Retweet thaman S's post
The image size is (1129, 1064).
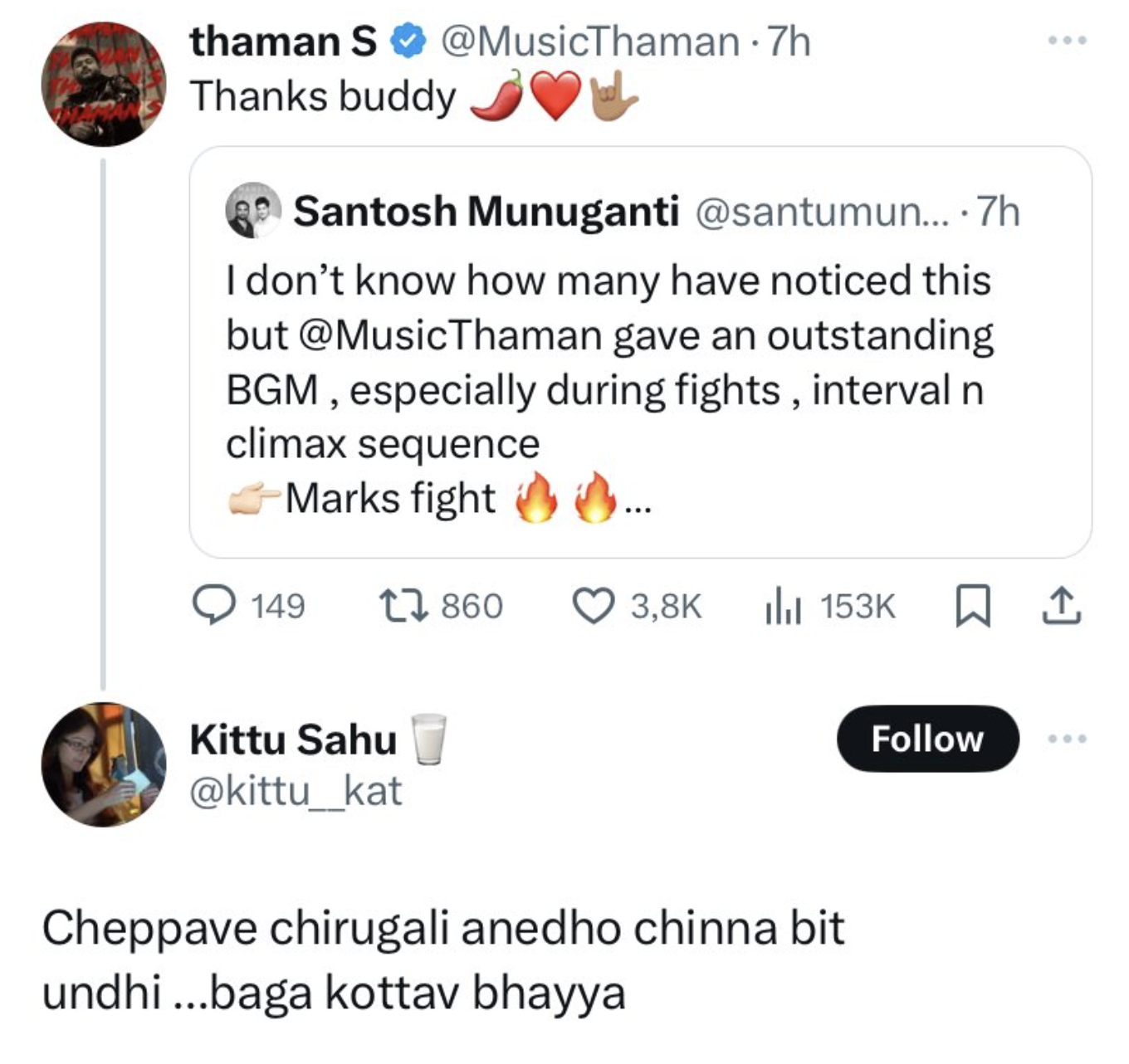[403, 605]
